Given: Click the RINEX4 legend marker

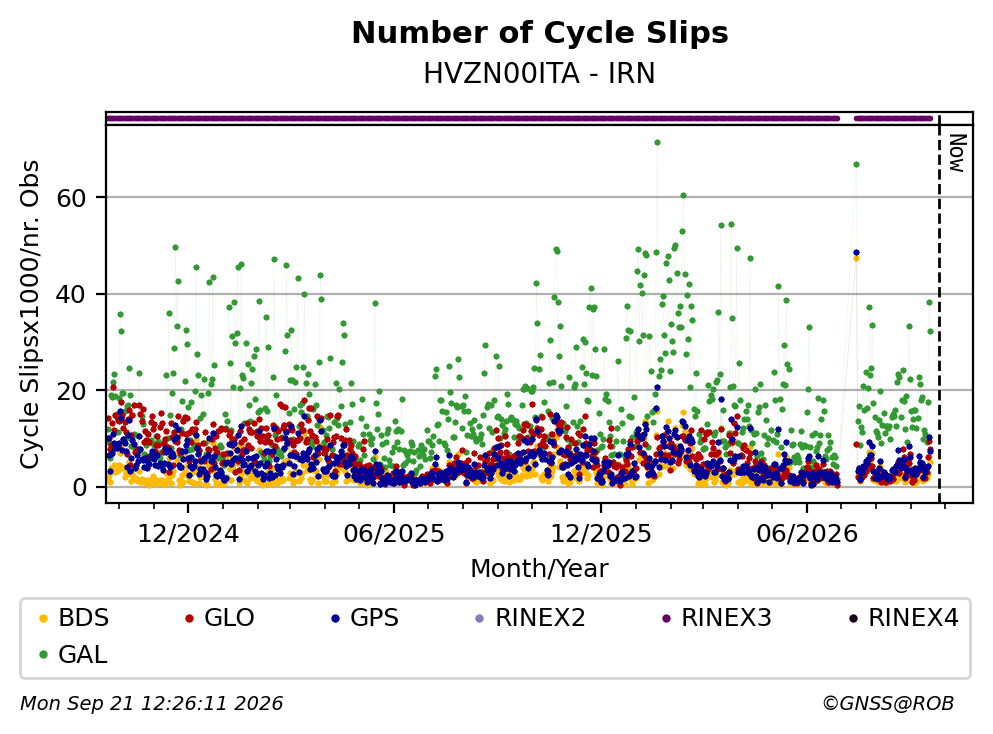Looking at the screenshot, I should coord(853,618).
